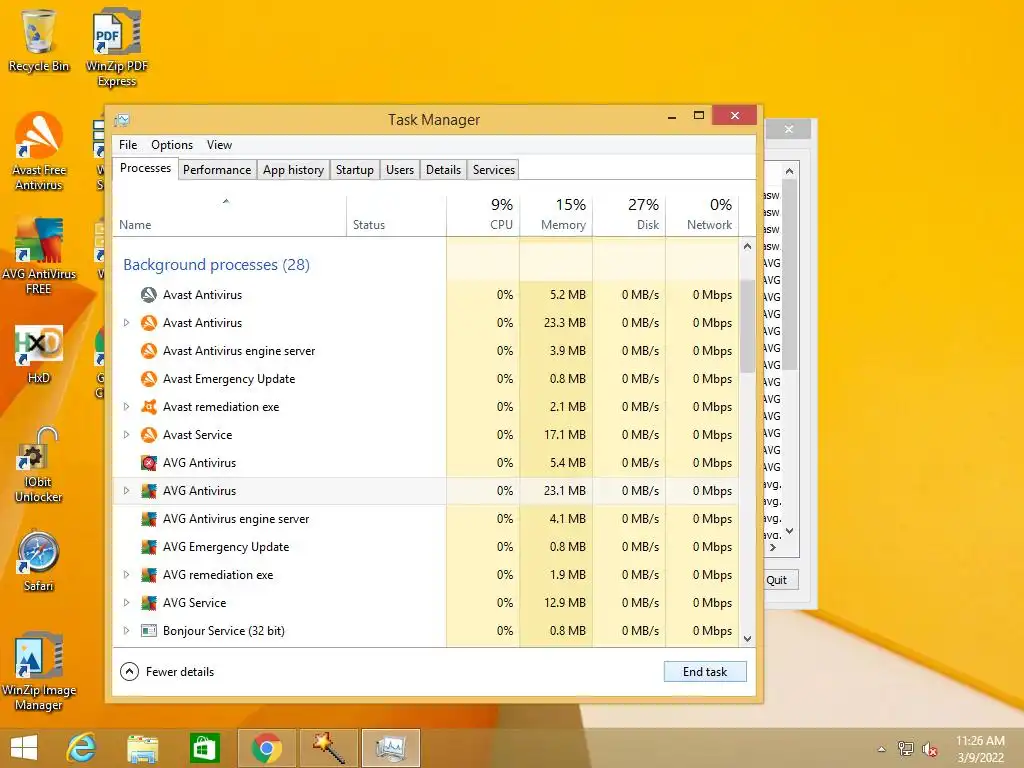Switch to the Startup tab
Screen dimensions: 1024x768
click(355, 170)
